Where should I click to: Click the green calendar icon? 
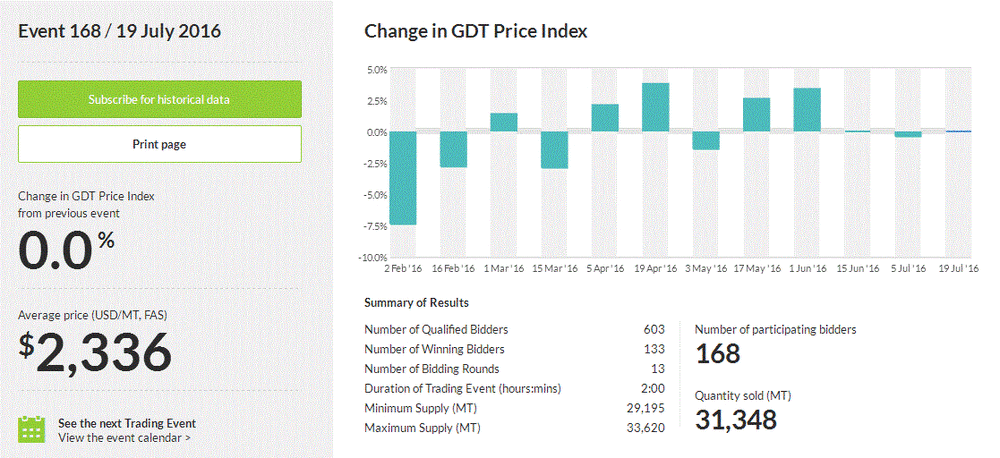point(33,429)
